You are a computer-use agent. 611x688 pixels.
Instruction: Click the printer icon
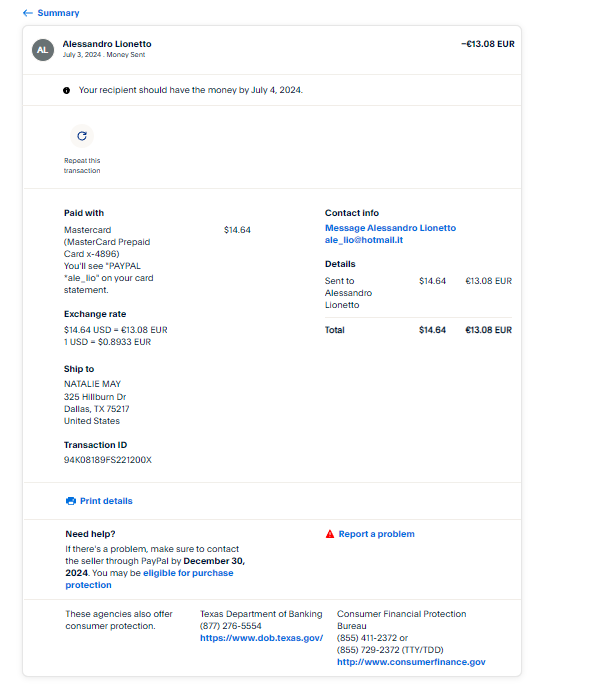point(71,501)
